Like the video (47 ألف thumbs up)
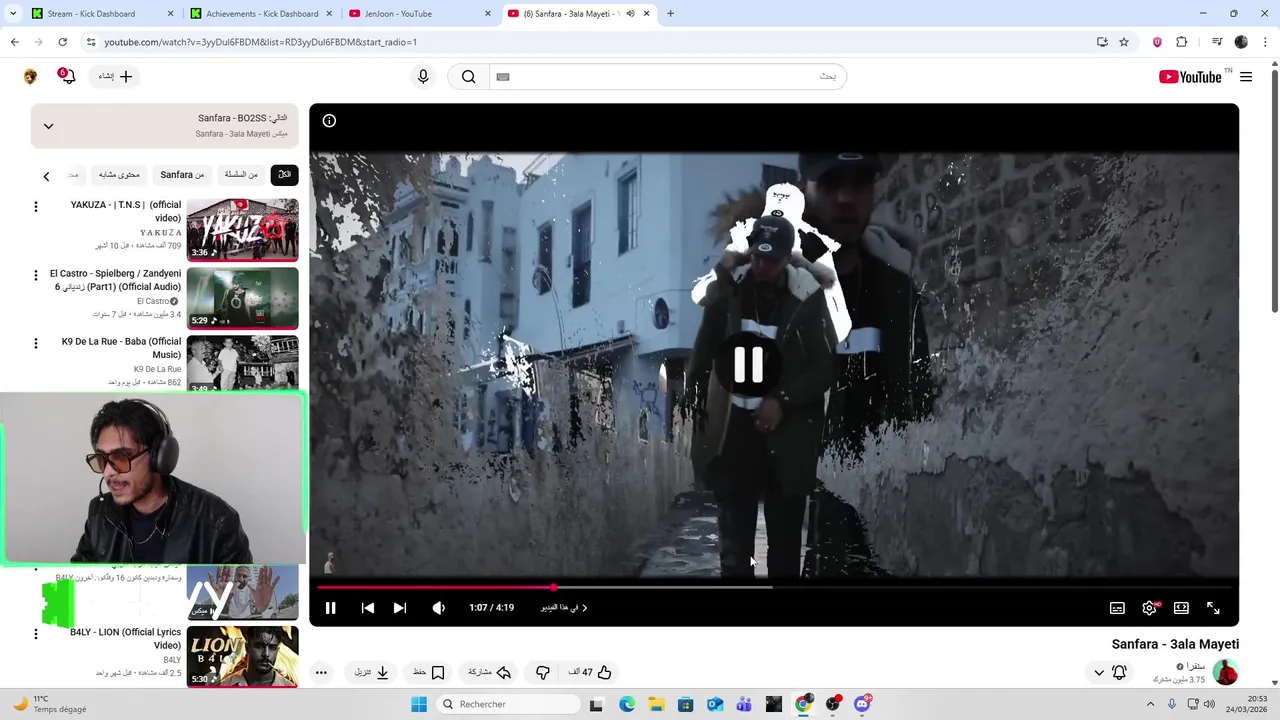Viewport: 1280px width, 720px height. point(591,672)
